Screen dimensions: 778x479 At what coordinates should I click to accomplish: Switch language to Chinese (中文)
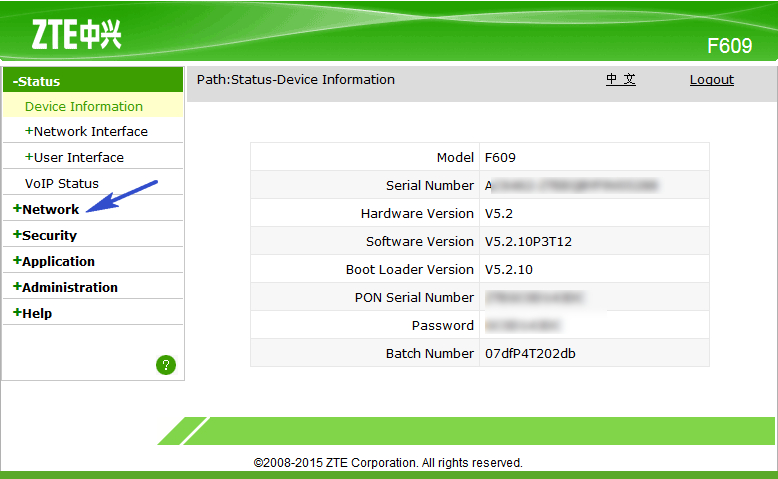(x=621, y=79)
